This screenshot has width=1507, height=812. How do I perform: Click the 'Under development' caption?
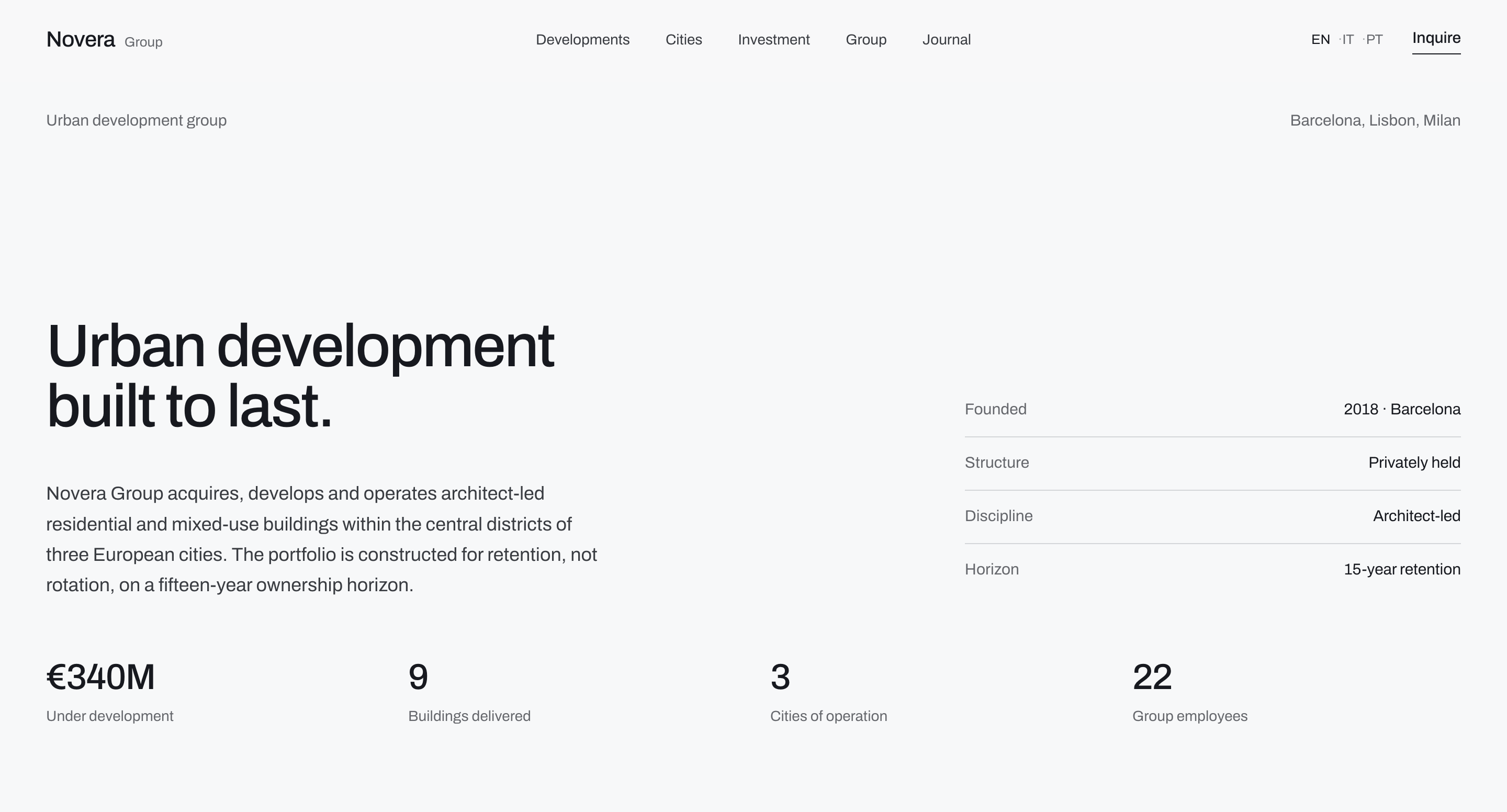pyautogui.click(x=110, y=716)
